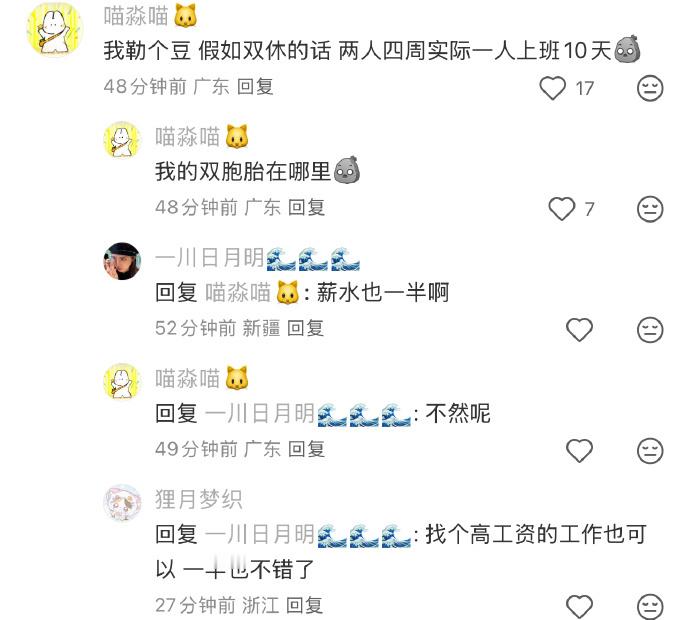Like the '薪水也一半啊' reply
This screenshot has height=620, width=690.
579,330
